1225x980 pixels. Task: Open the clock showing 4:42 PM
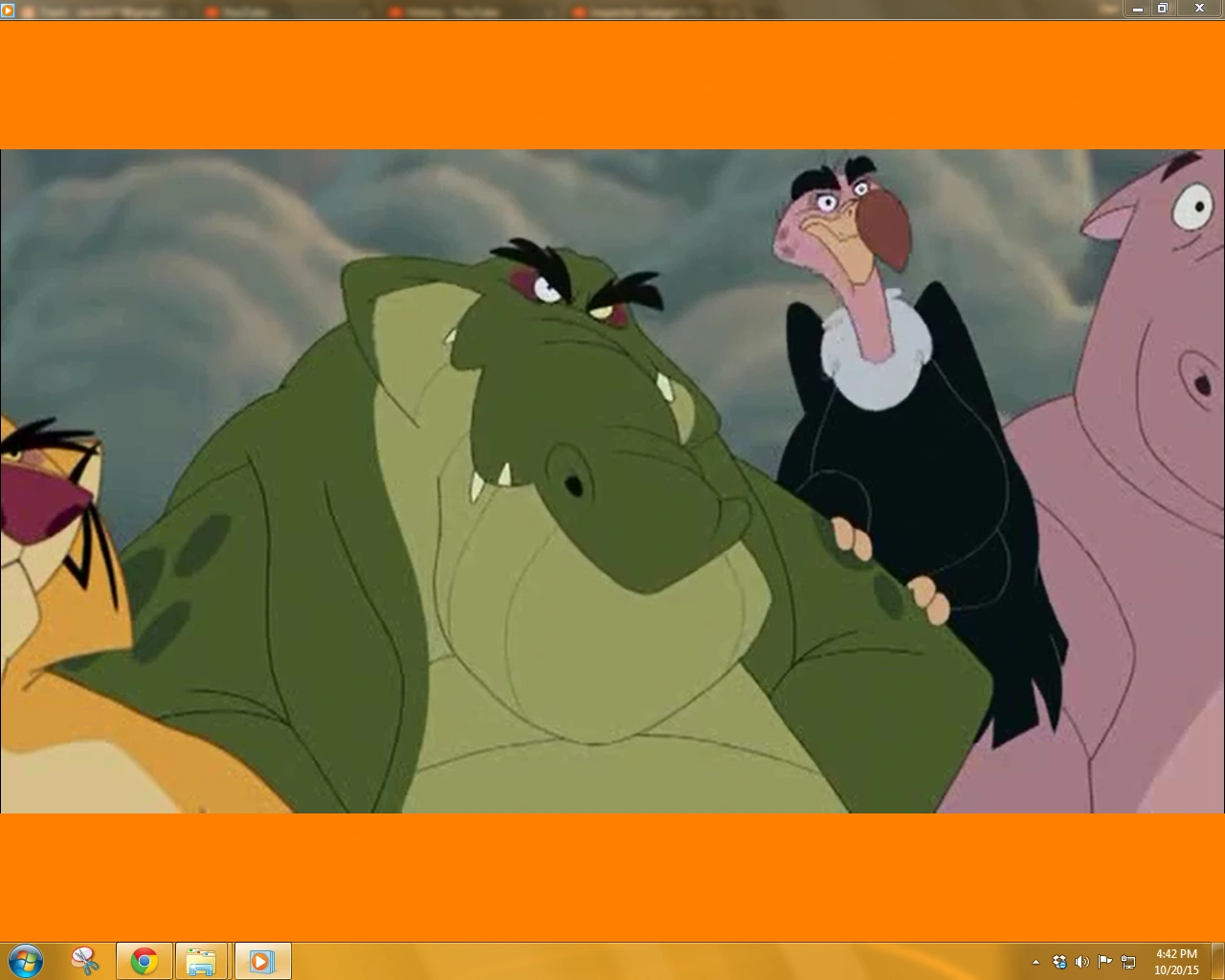[1176, 961]
